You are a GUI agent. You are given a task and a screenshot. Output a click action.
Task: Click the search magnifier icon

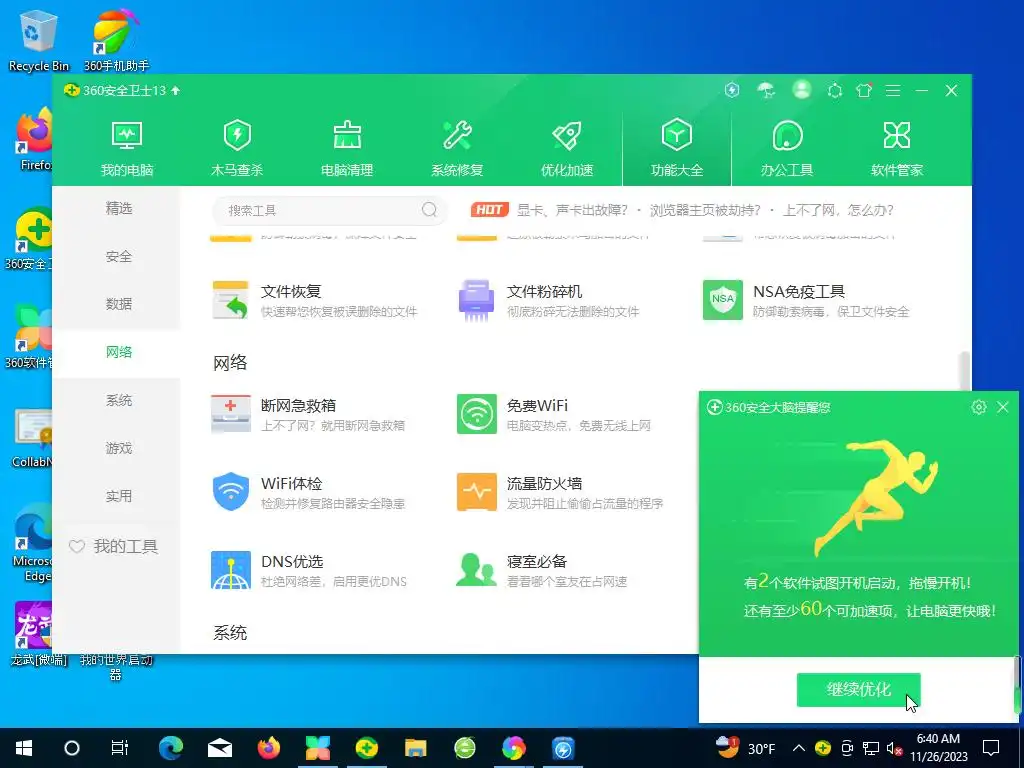(429, 210)
